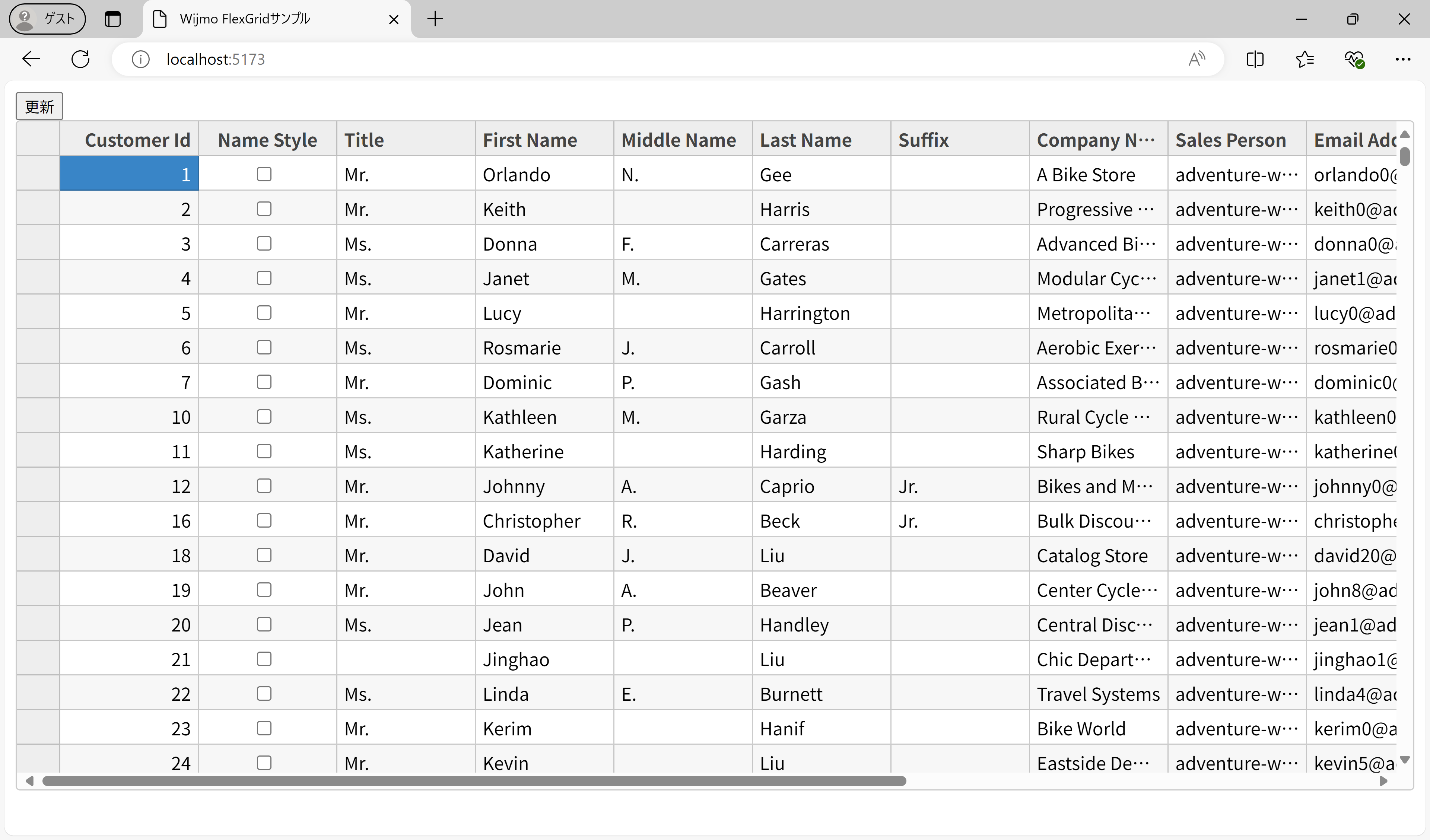Open the tab actions menu icon
Viewport: 1430px width, 840px height.
[x=113, y=19]
